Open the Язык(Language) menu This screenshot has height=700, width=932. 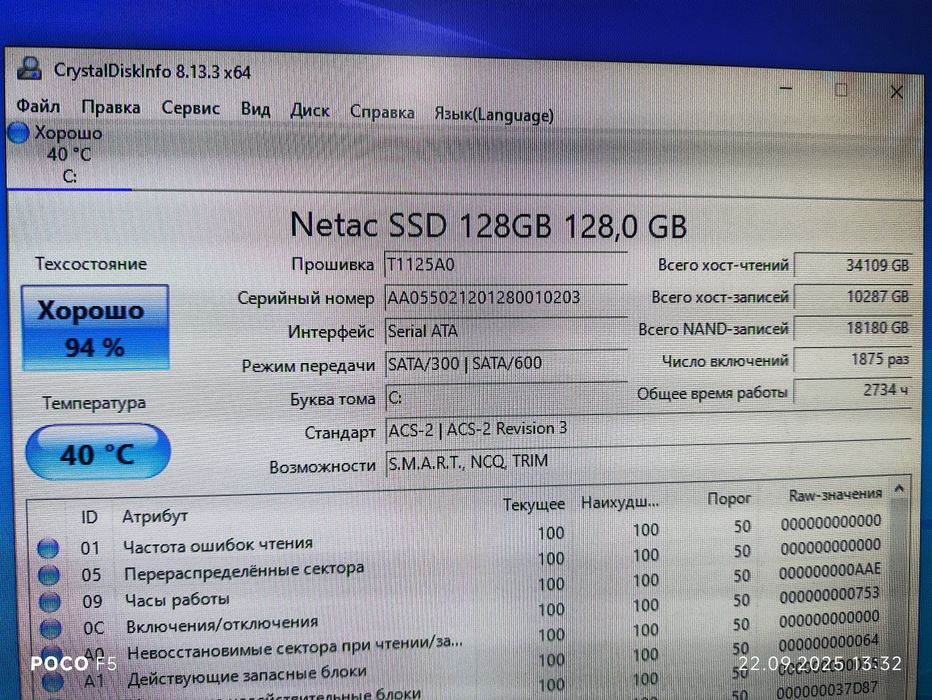click(x=493, y=114)
